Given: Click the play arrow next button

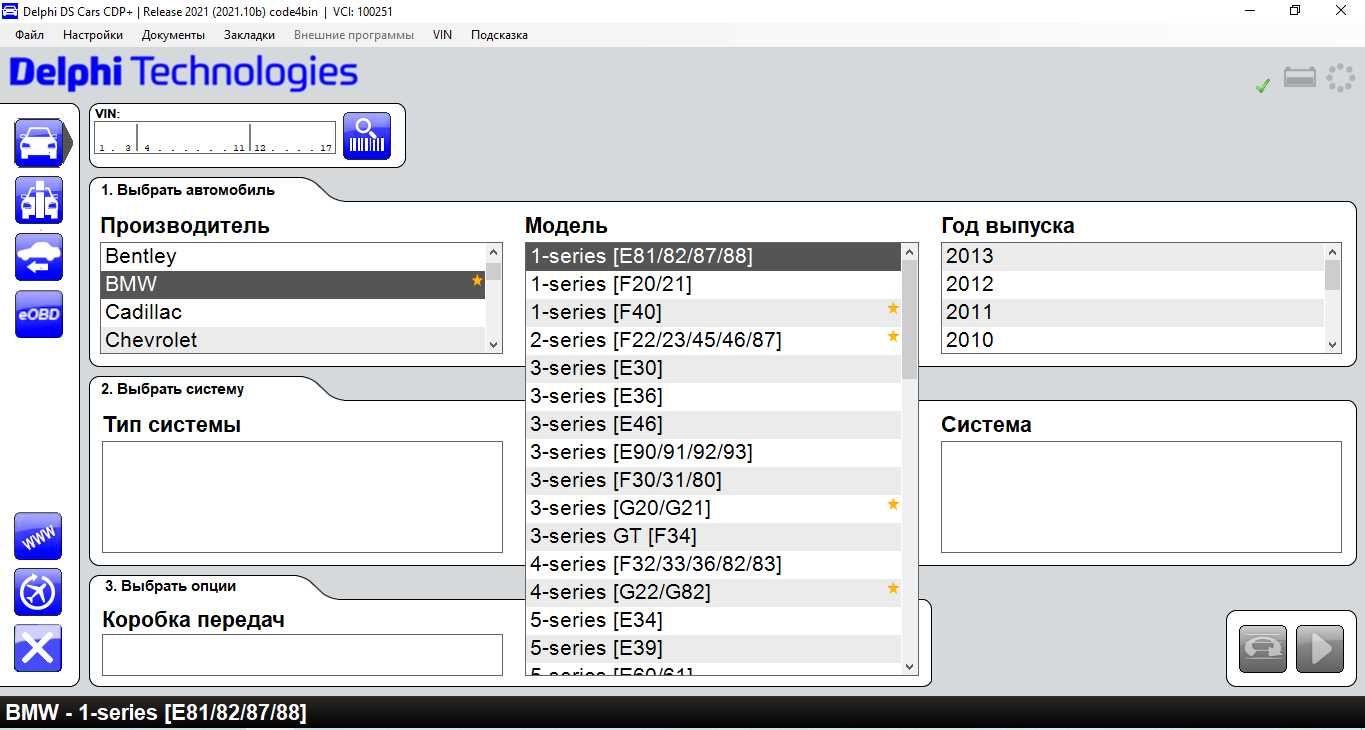Looking at the screenshot, I should [1320, 649].
